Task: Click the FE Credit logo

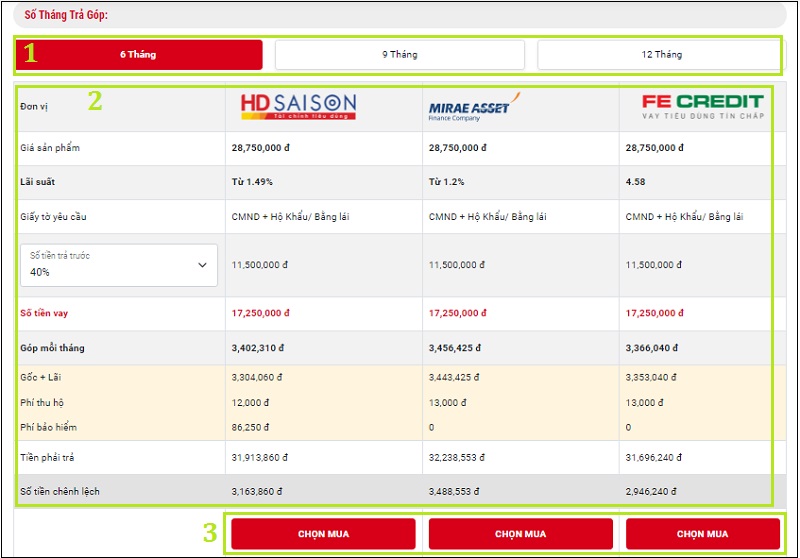Action: [702, 106]
